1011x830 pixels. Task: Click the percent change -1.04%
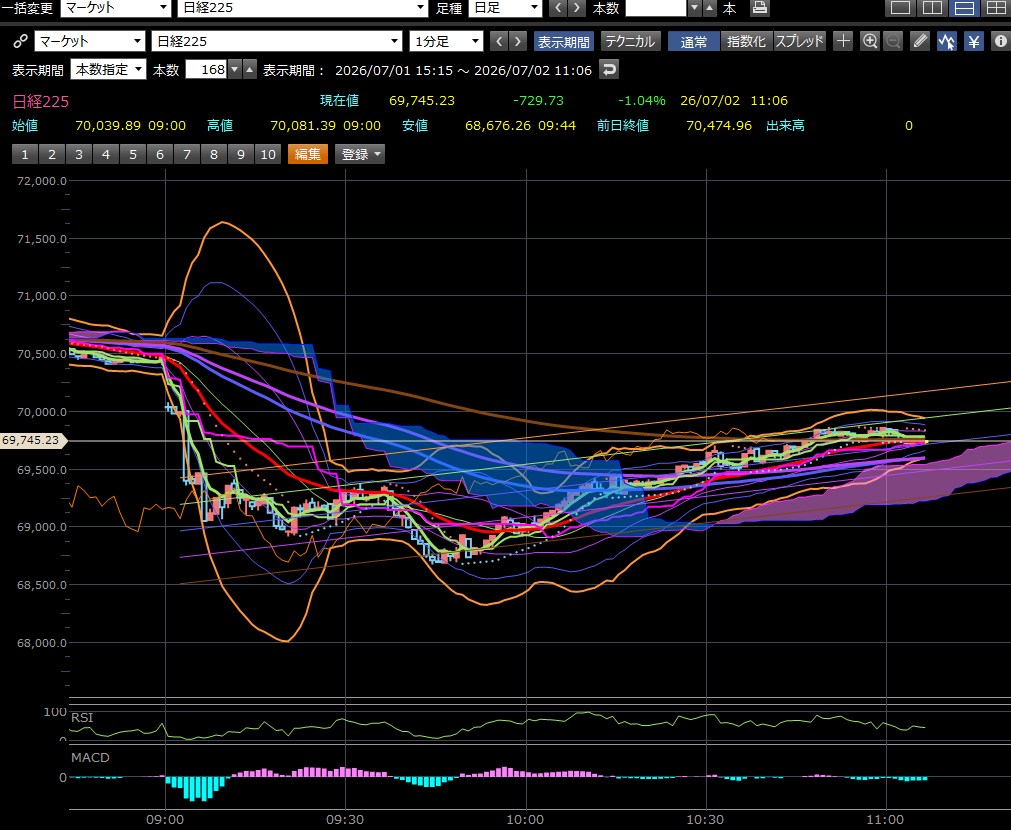tap(642, 101)
